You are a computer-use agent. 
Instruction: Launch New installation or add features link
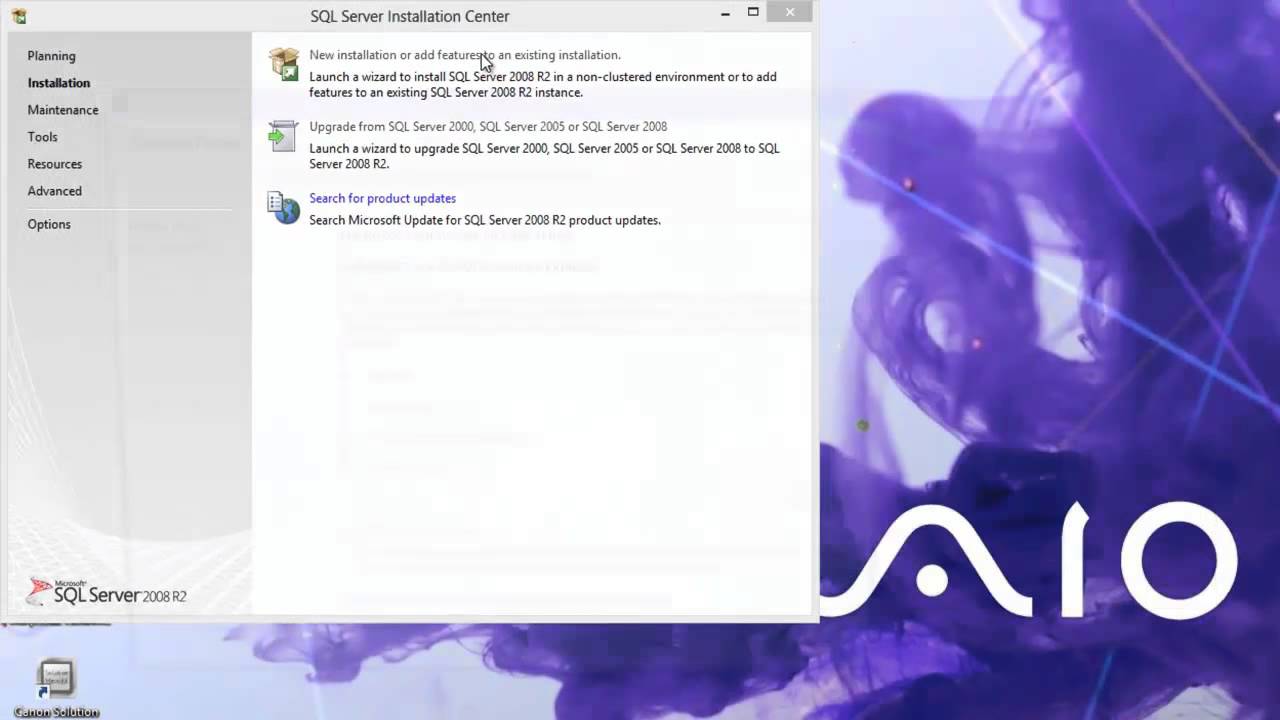coord(465,55)
